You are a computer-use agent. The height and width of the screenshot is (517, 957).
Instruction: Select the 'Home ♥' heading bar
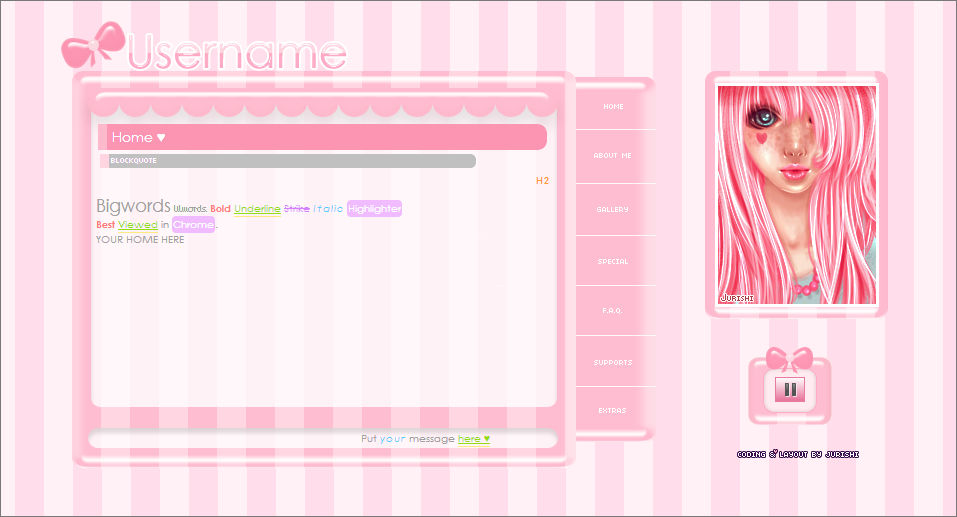tap(322, 137)
